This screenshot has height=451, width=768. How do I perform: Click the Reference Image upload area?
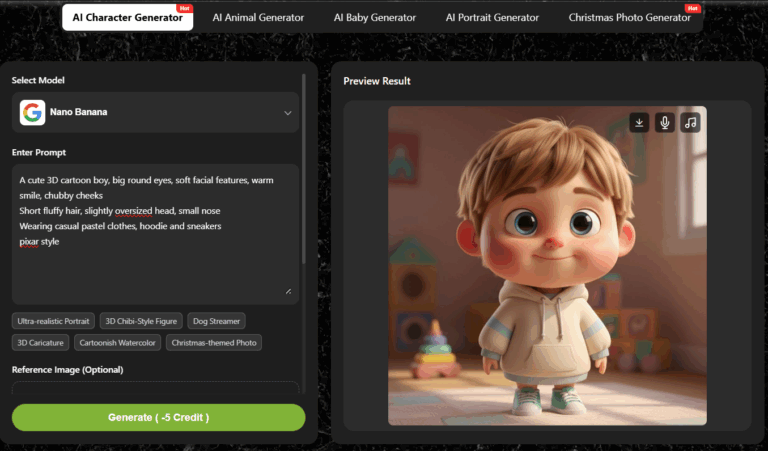click(155, 387)
